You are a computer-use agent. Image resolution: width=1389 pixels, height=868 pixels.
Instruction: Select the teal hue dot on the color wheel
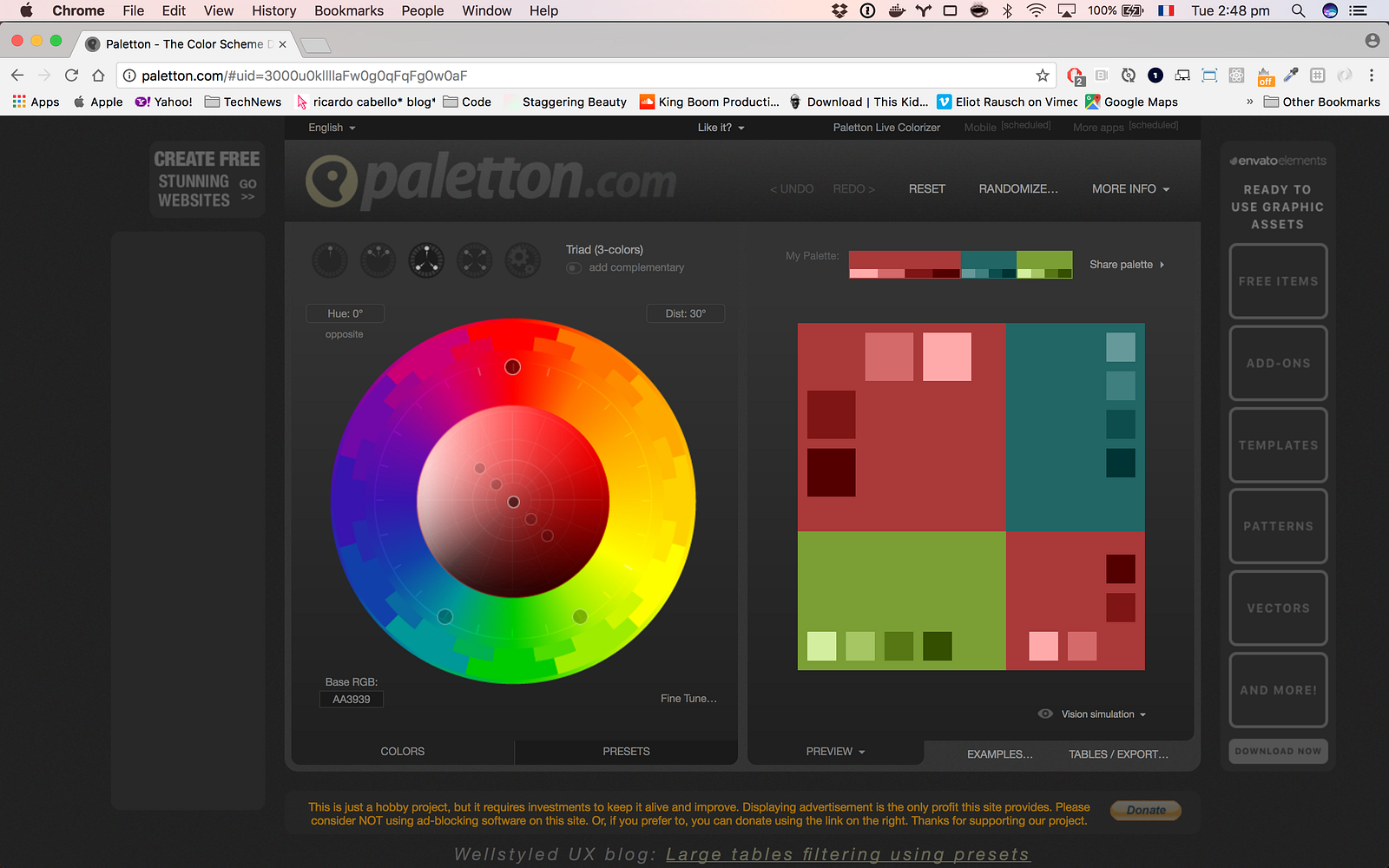coord(445,616)
